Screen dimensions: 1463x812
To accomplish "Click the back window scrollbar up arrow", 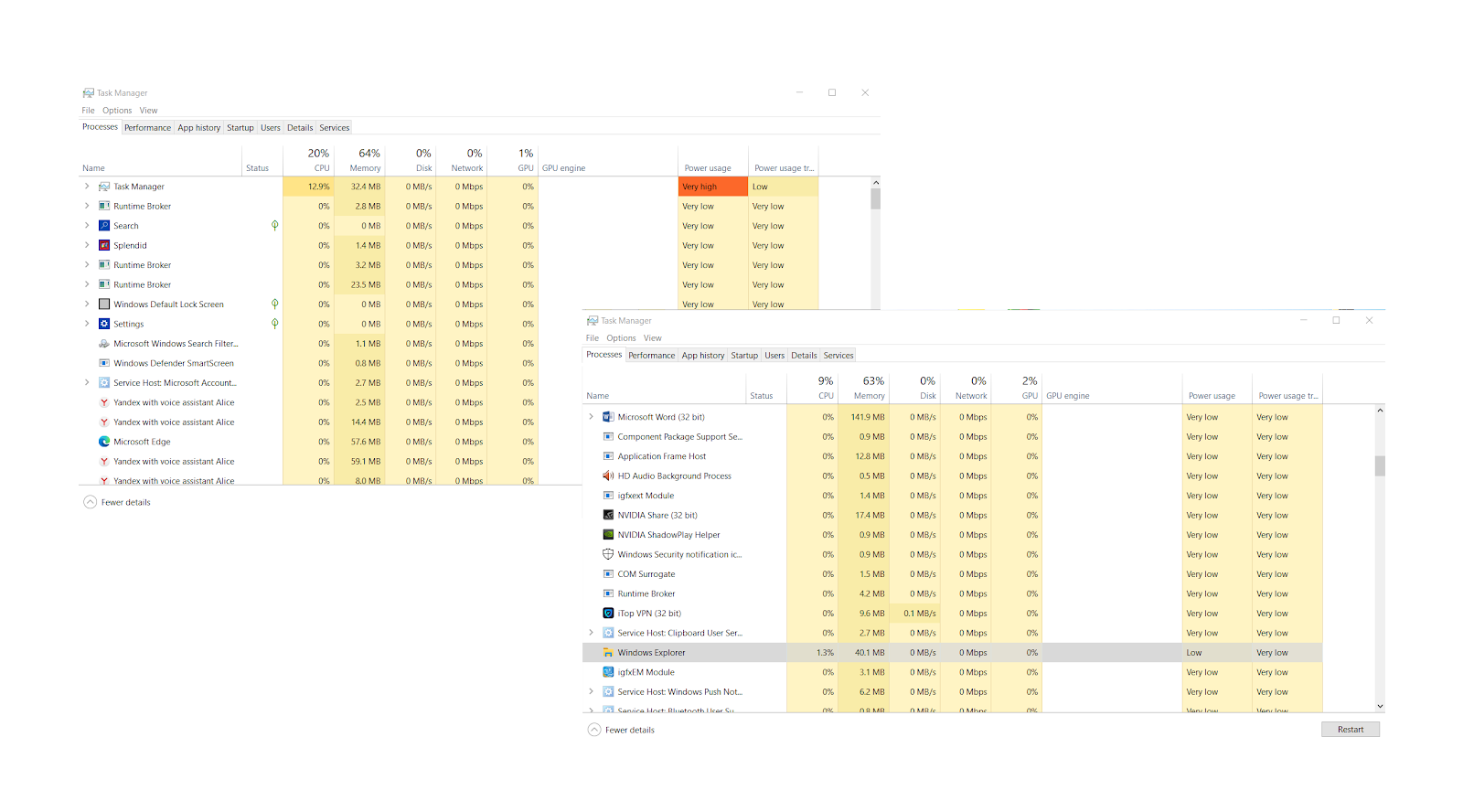I will 876,183.
